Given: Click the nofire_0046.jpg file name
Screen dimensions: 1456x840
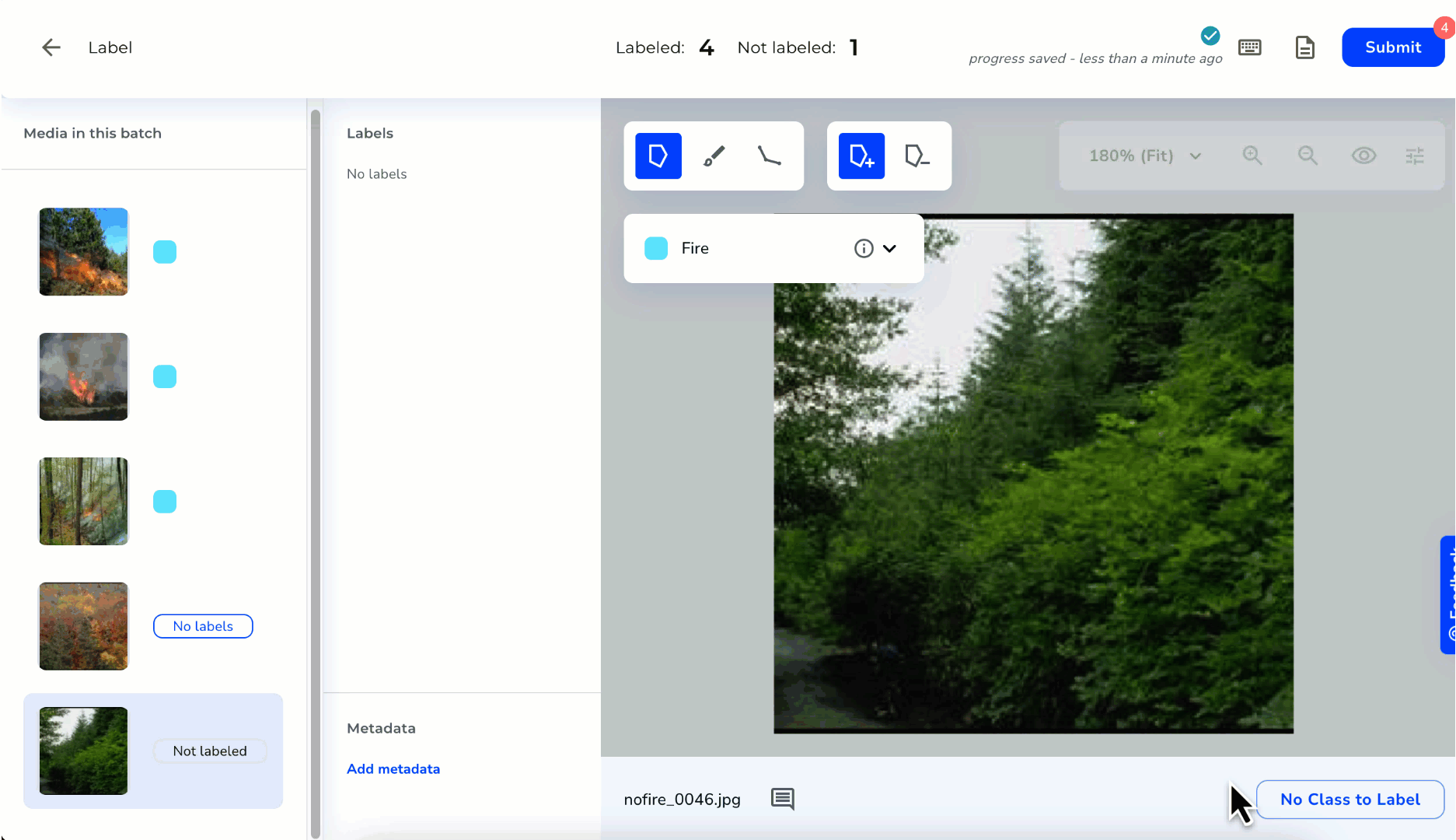Looking at the screenshot, I should (x=682, y=800).
